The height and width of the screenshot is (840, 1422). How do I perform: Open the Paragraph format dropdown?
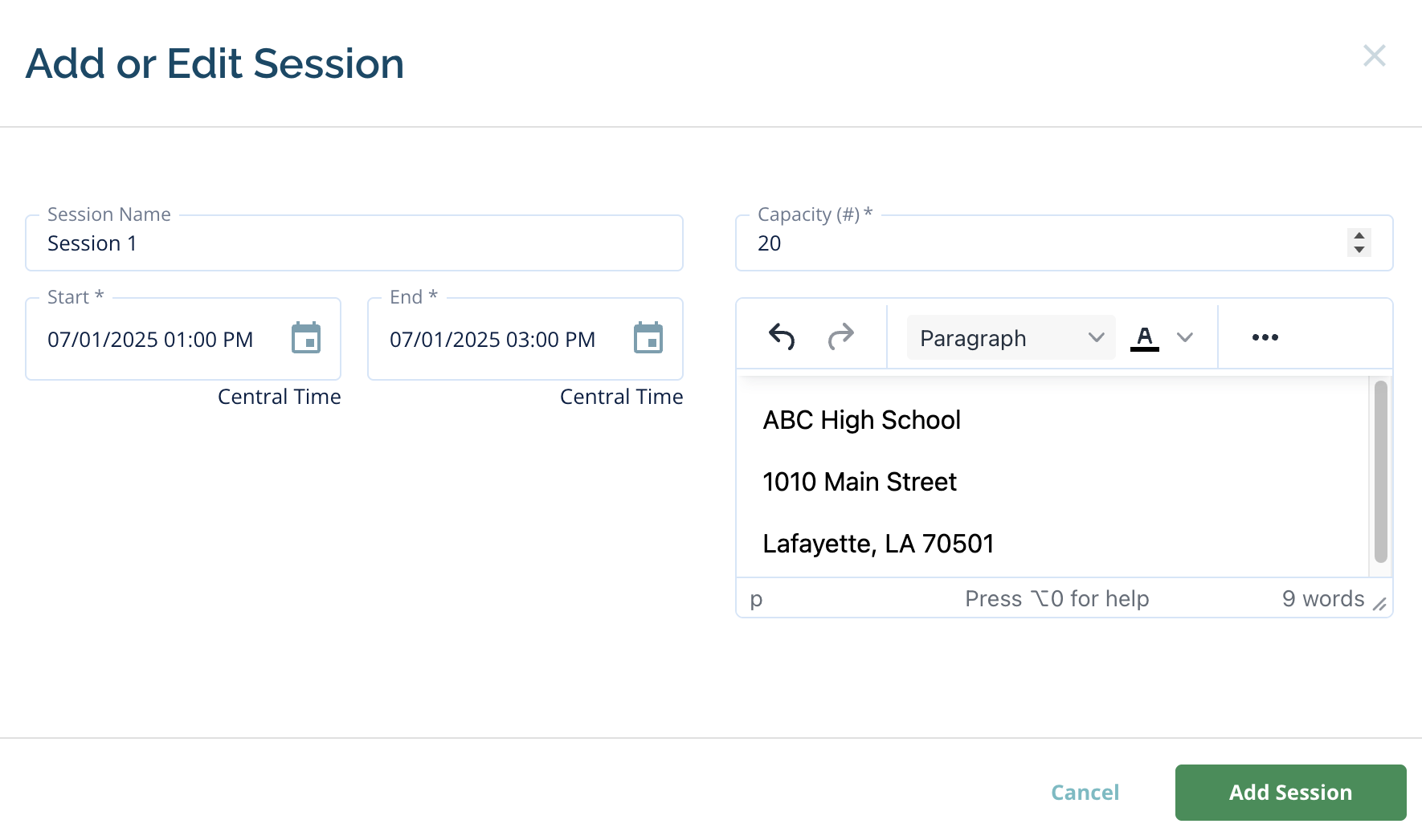click(1011, 337)
